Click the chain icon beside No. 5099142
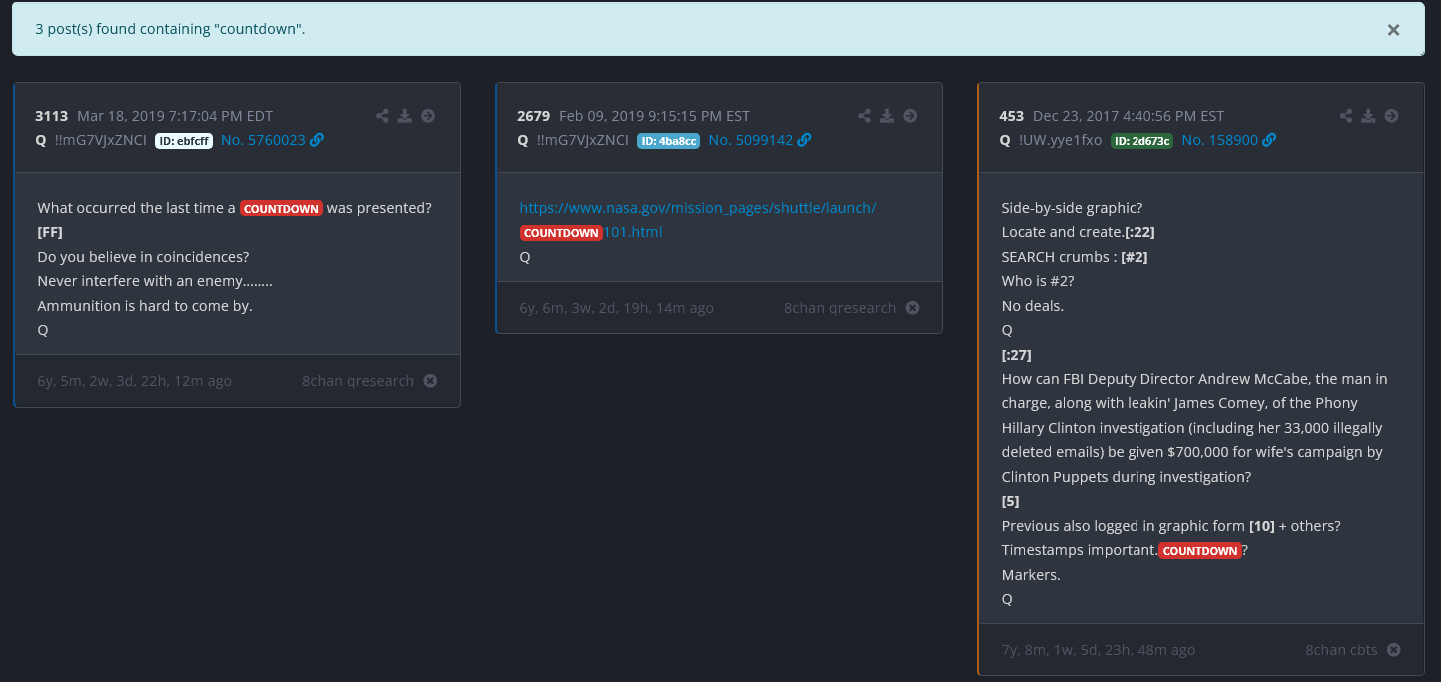Viewport: 1442px width, 682px height. [804, 140]
